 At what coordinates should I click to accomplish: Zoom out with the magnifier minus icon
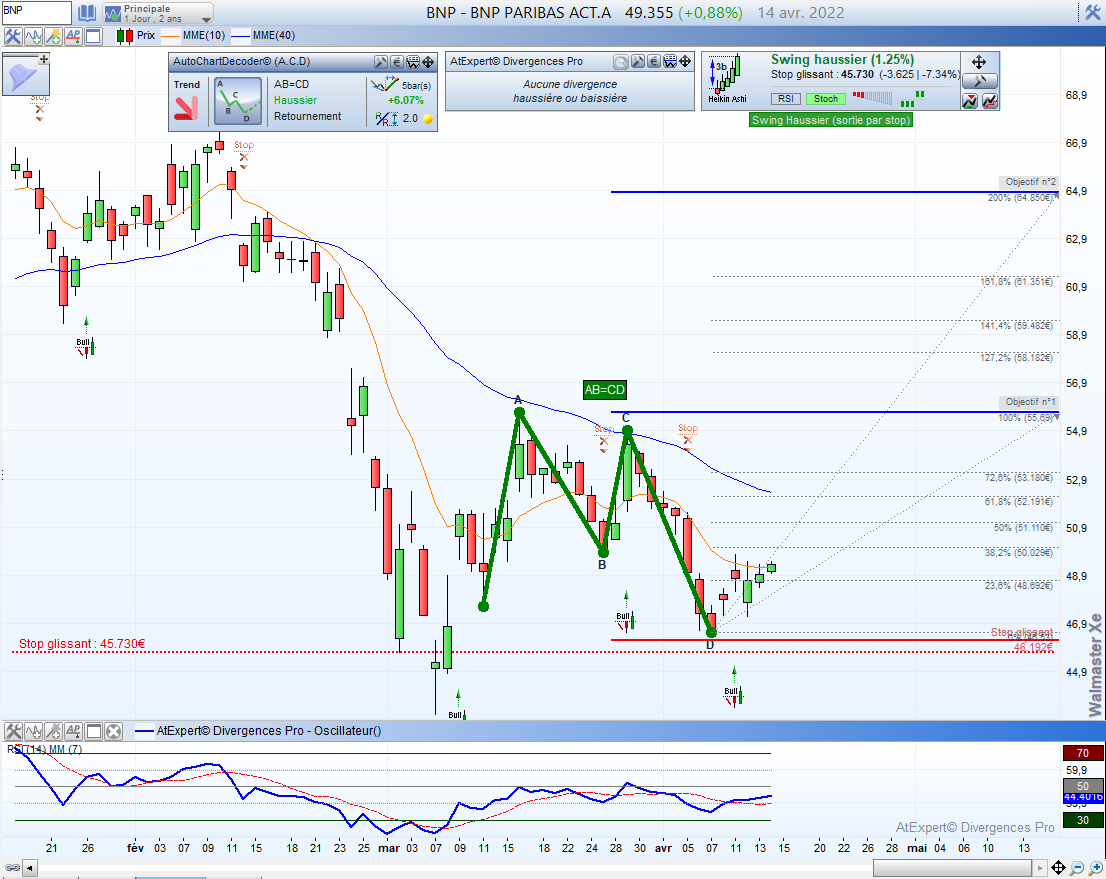(x=1077, y=868)
